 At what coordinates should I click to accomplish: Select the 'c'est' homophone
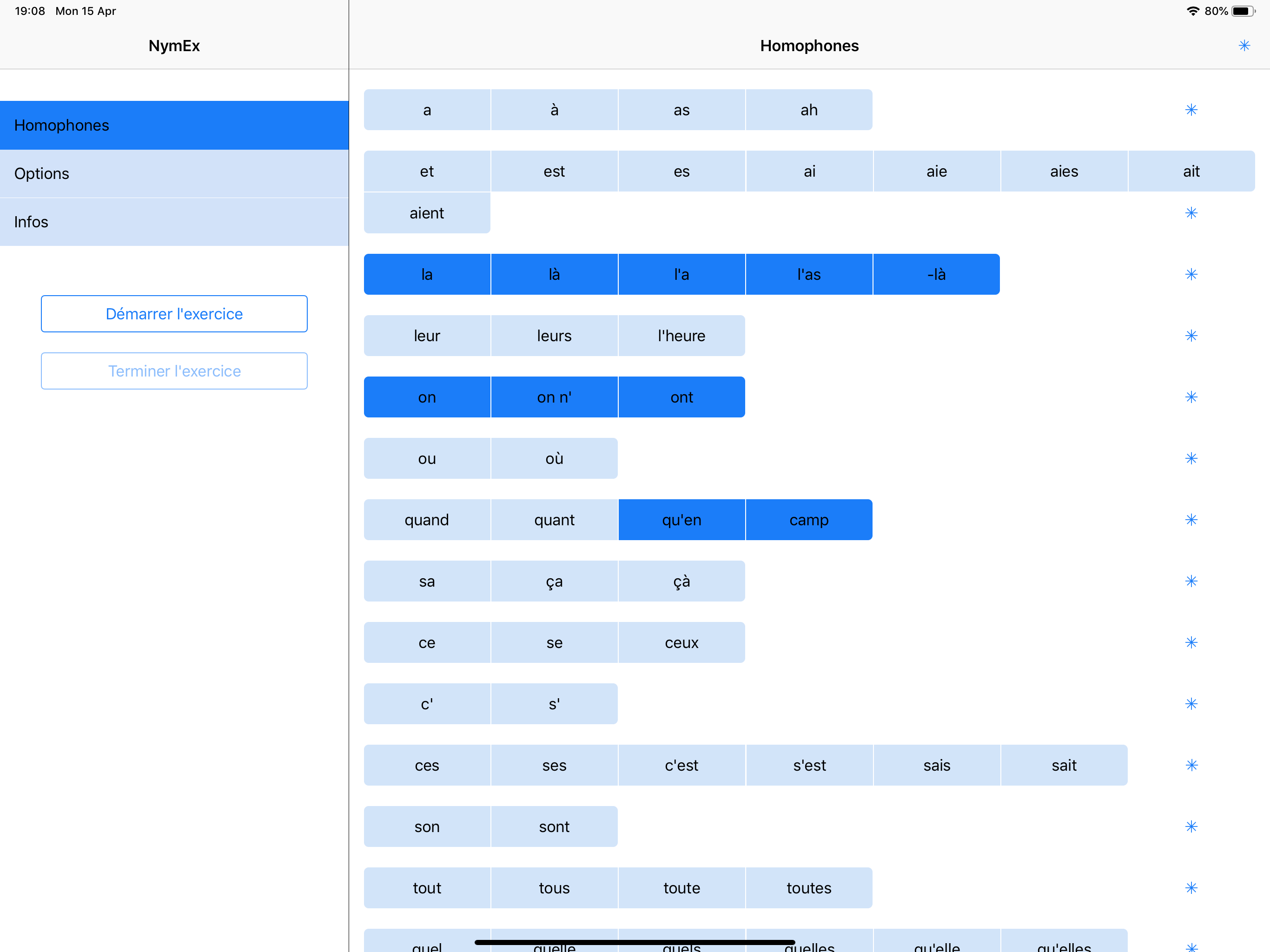(x=681, y=766)
